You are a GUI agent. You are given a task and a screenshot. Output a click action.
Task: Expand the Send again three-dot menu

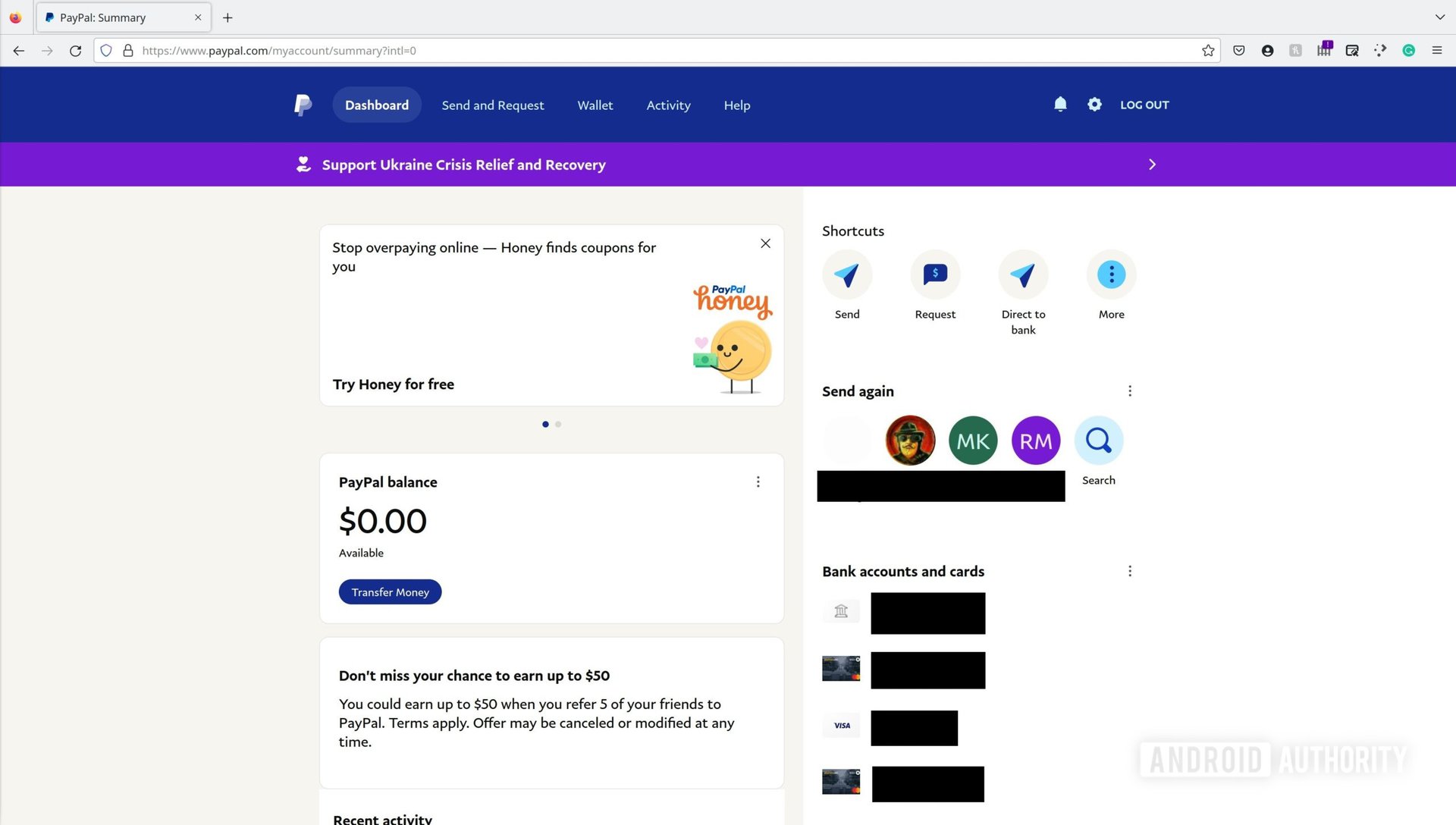[1129, 390]
